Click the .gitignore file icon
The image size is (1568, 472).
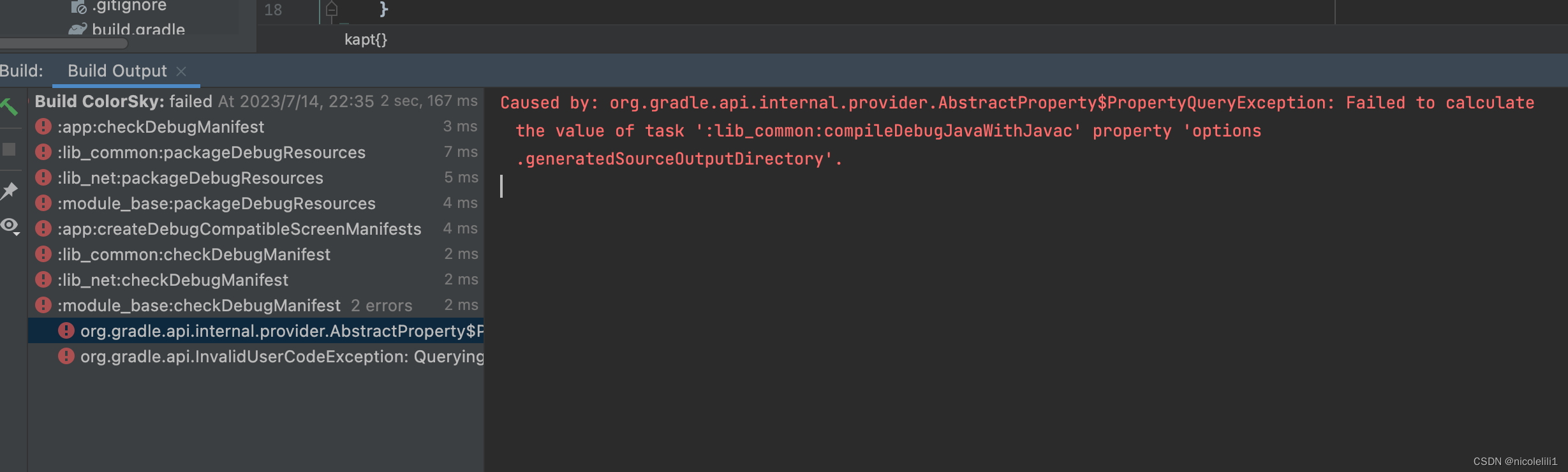[78, 8]
